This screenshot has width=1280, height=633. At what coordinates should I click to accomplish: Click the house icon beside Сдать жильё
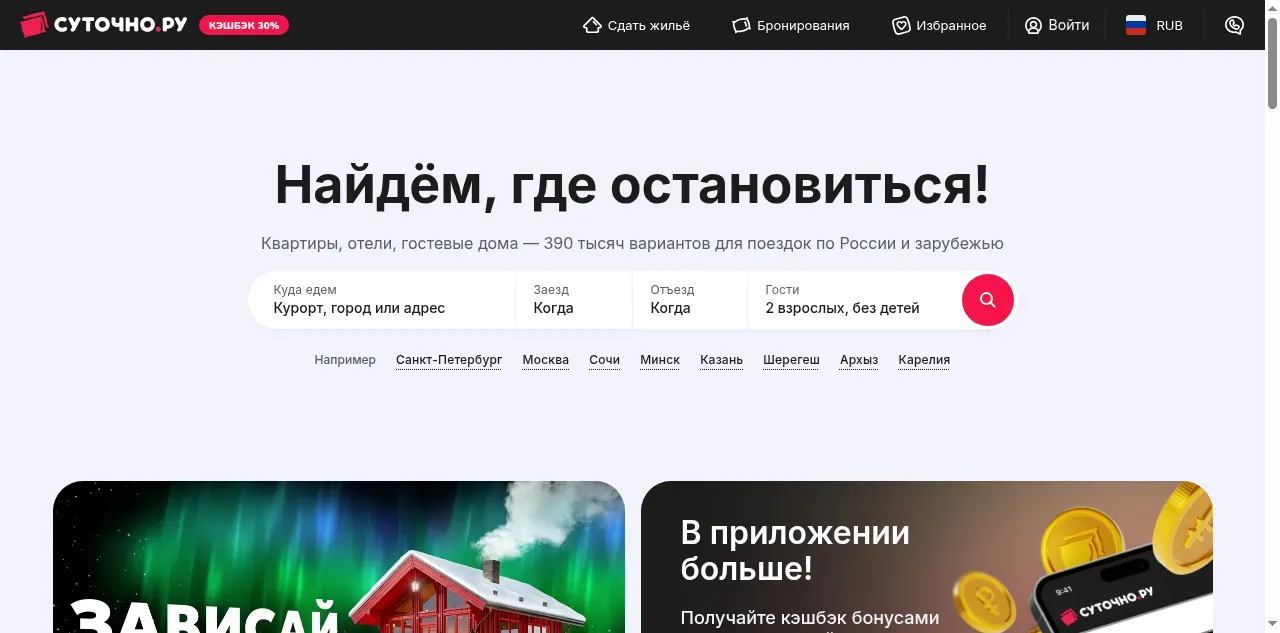pos(592,25)
